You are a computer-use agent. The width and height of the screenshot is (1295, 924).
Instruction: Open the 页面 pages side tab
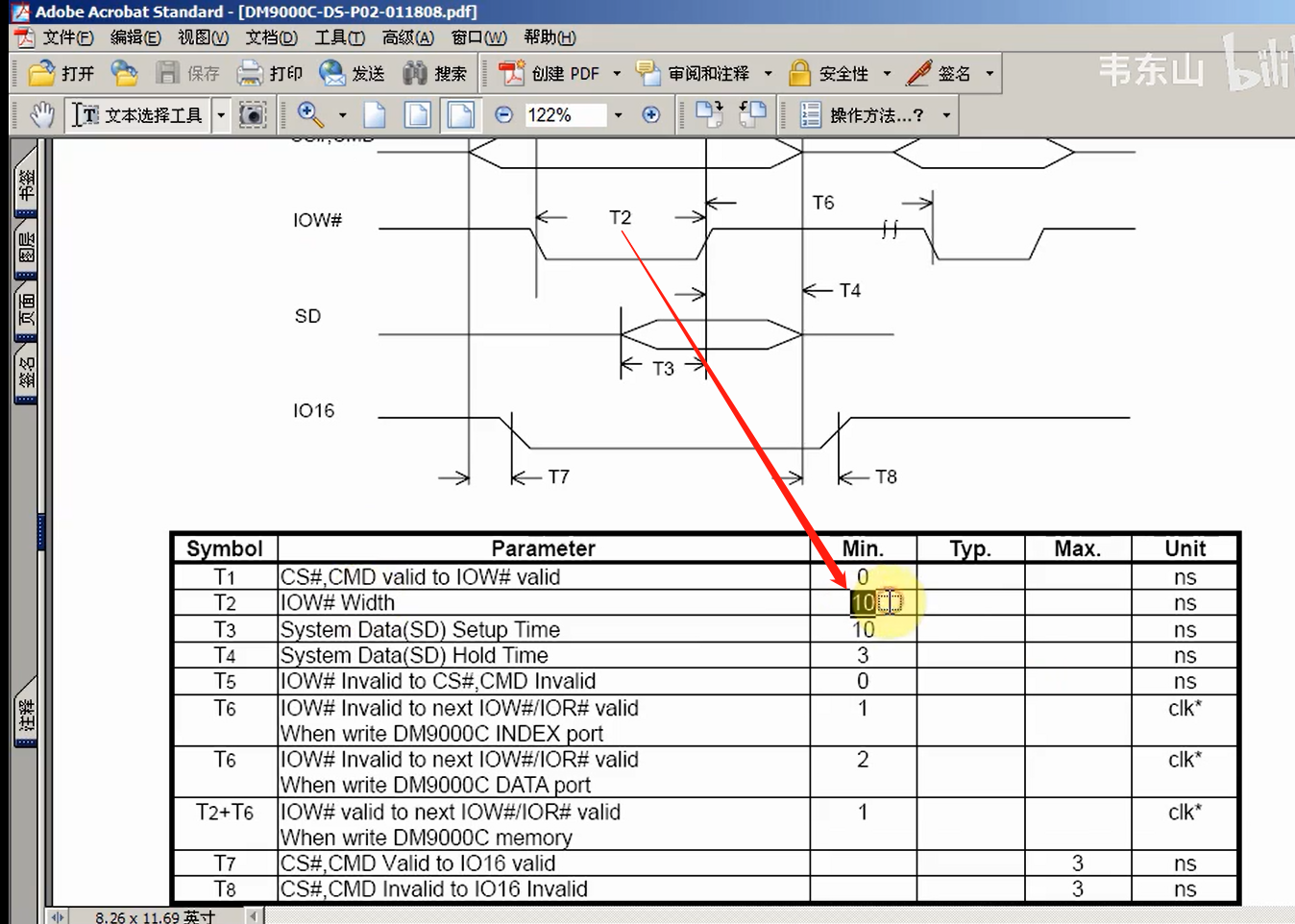(x=26, y=311)
